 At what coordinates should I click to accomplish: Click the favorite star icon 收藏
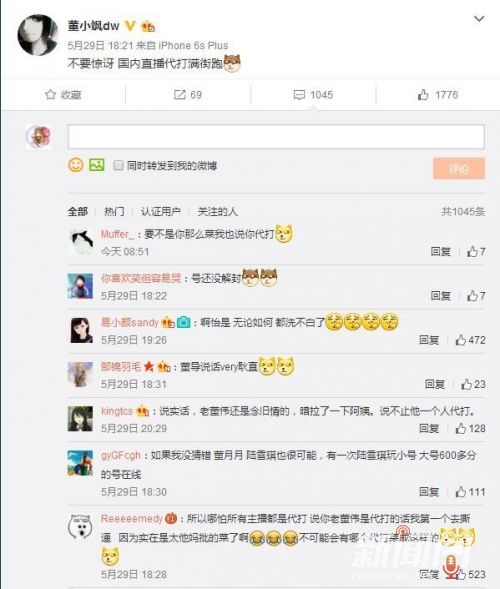point(50,95)
